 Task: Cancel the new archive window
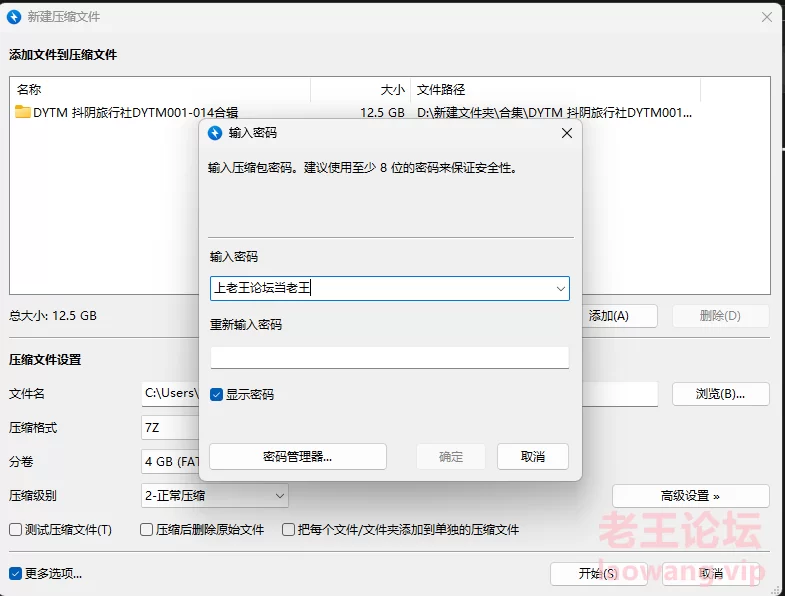pyautogui.click(x=711, y=573)
